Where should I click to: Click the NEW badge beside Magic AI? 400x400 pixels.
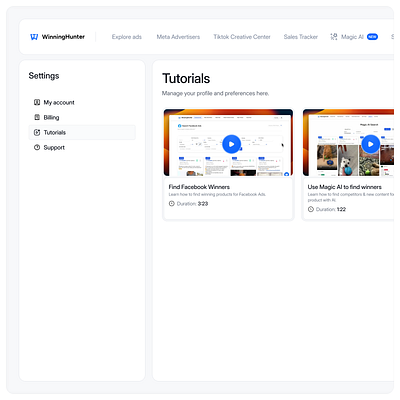point(372,37)
